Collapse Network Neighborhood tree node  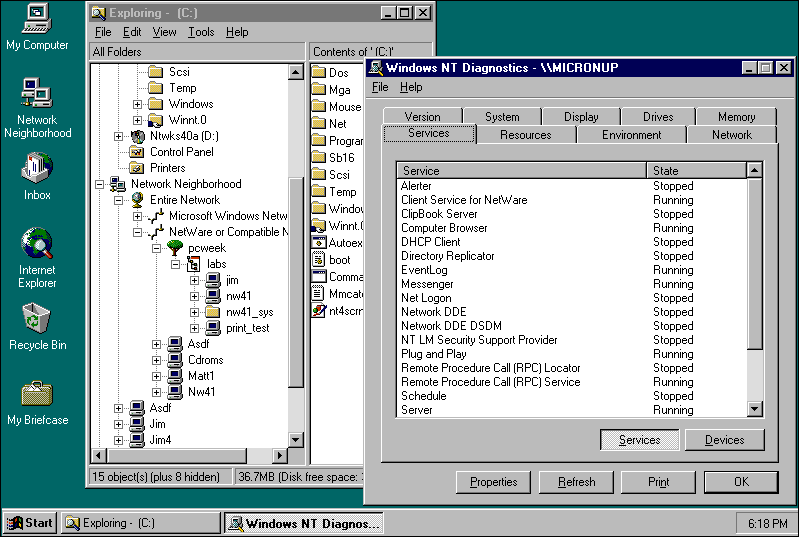[99, 184]
